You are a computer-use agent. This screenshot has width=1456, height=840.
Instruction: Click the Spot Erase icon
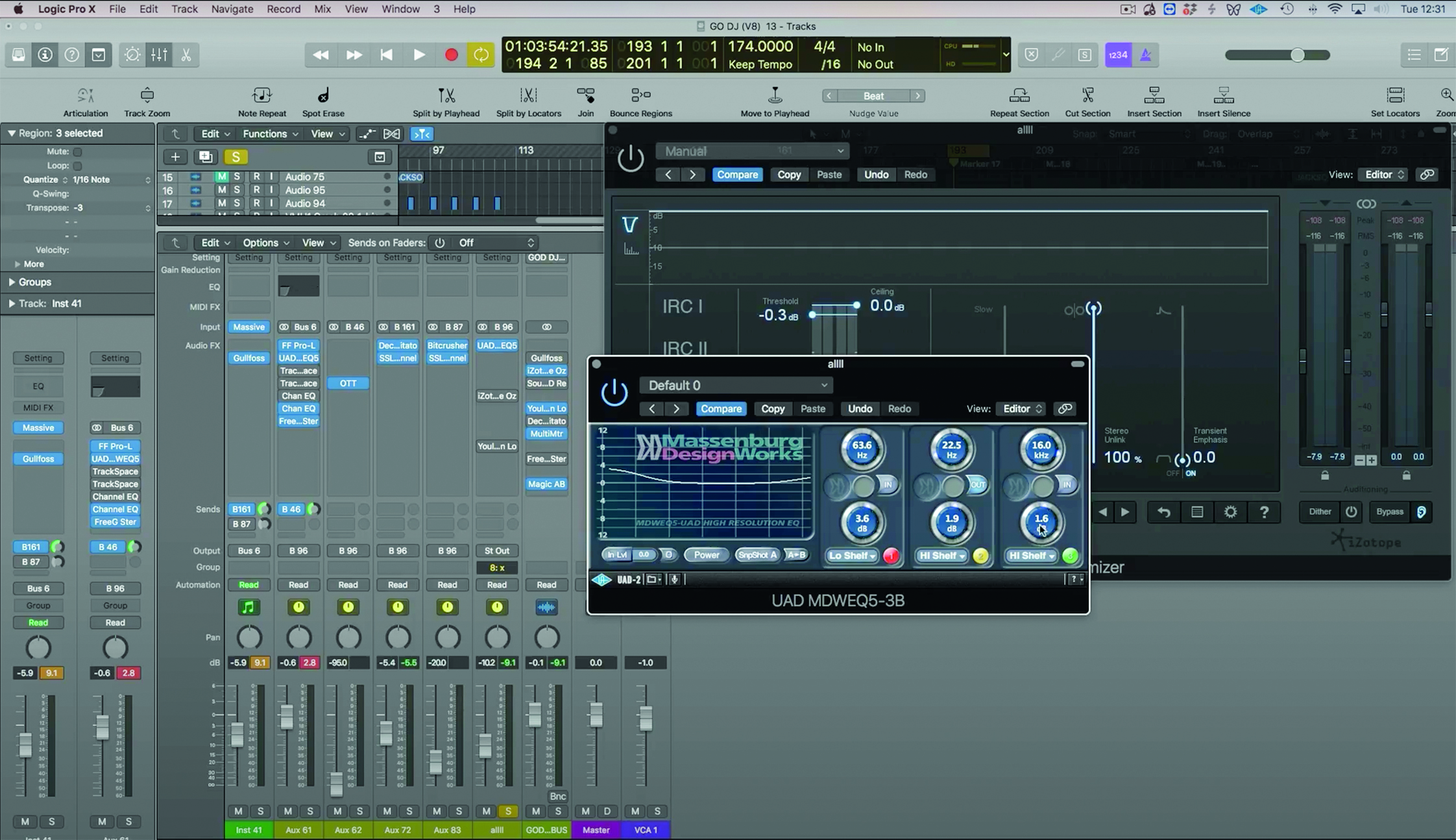click(x=323, y=95)
